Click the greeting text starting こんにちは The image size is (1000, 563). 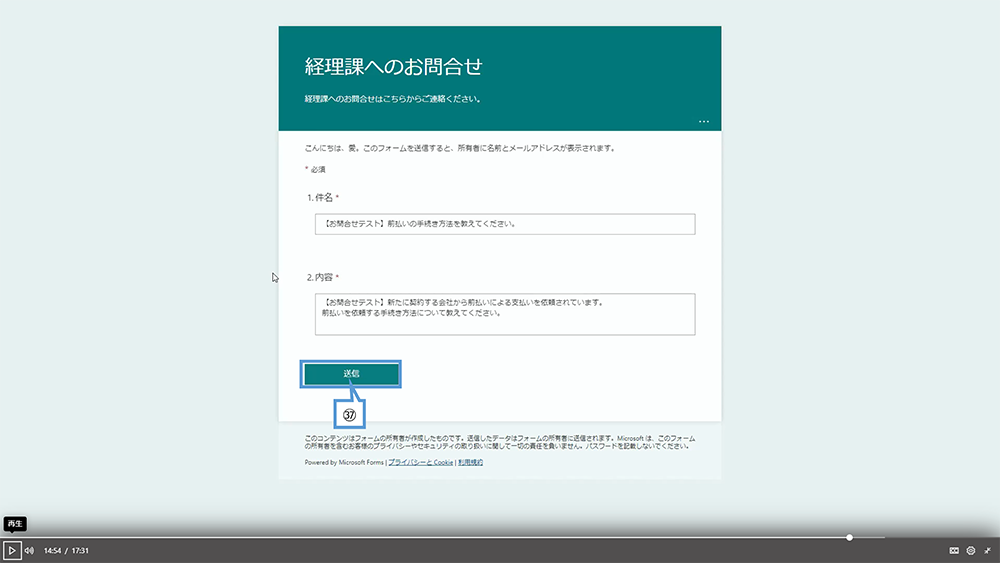460,148
